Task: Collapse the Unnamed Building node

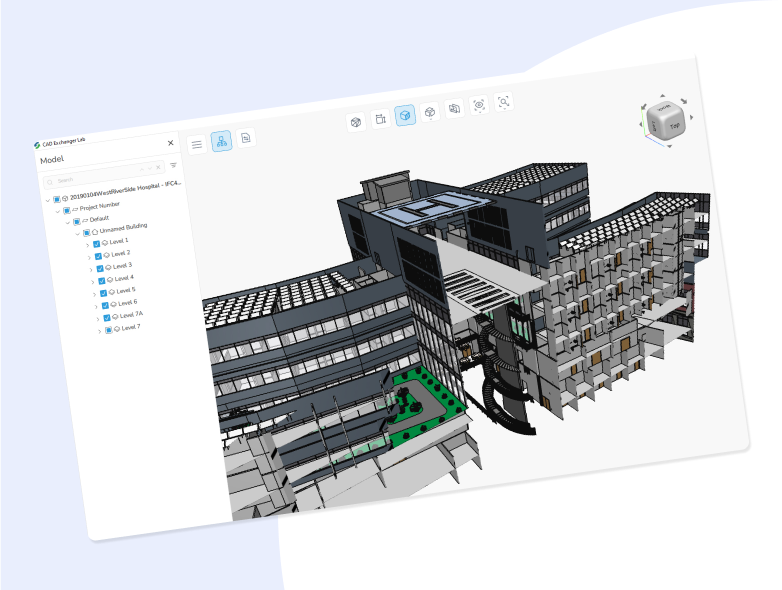Action: (77, 233)
